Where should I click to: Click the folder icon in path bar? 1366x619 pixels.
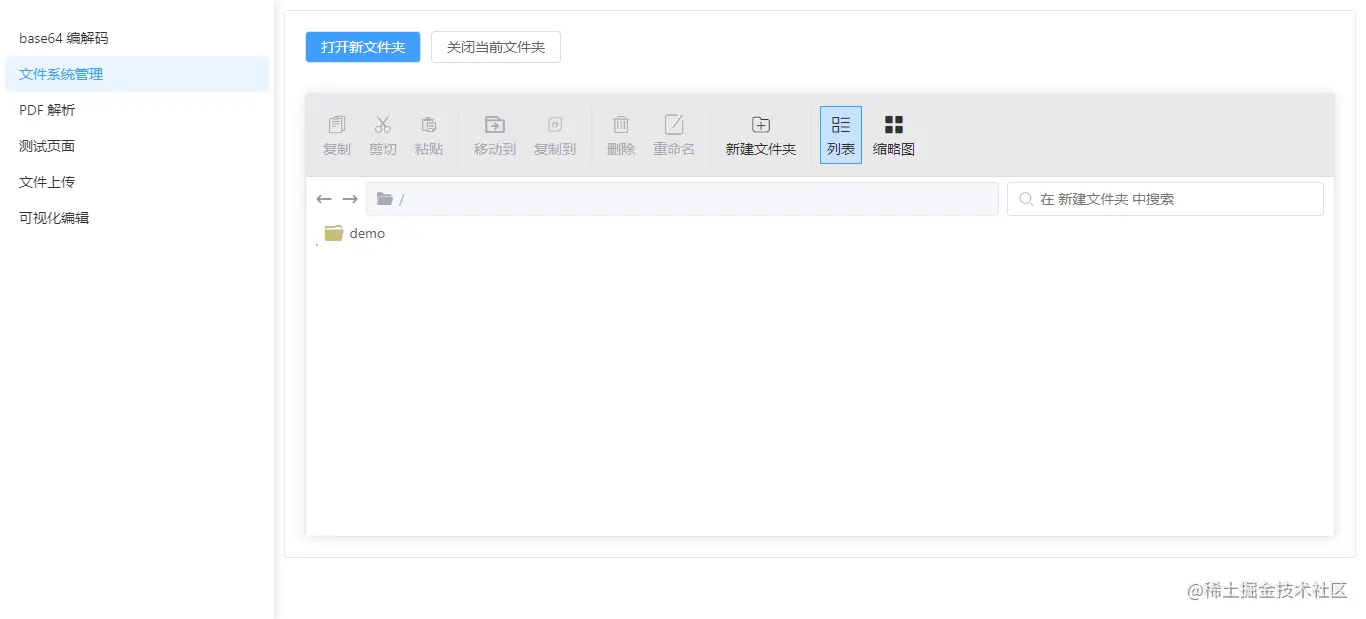(x=385, y=199)
